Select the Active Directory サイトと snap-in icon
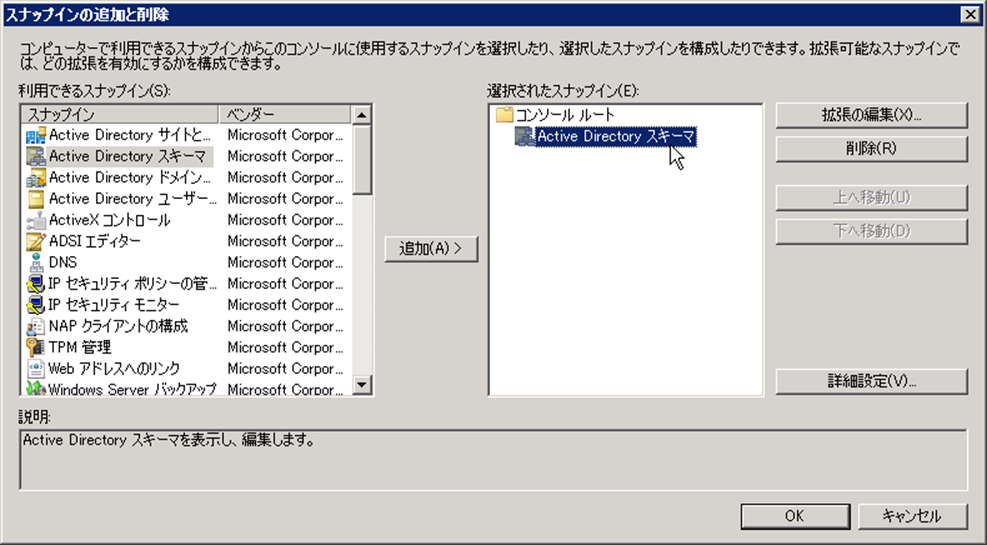987x545 pixels. (x=36, y=135)
